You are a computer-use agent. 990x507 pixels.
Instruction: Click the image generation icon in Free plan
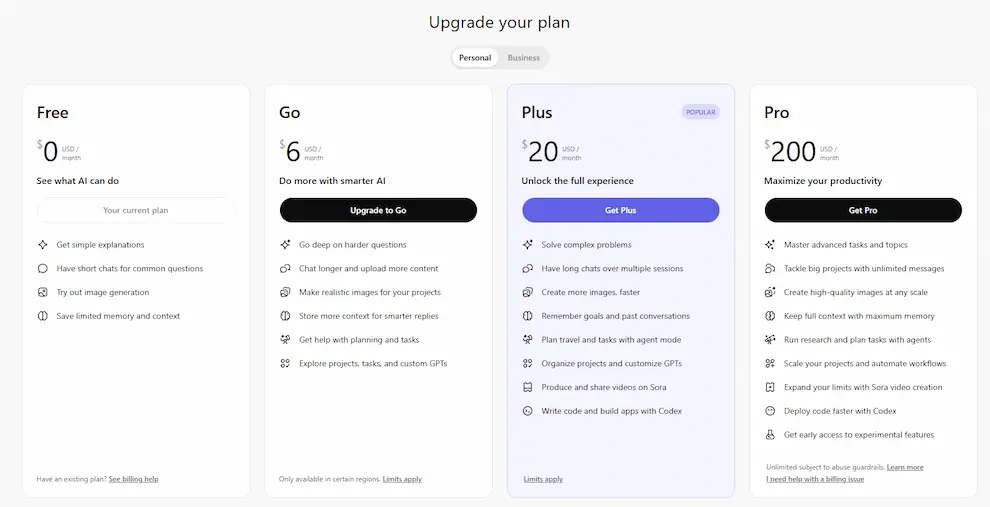click(43, 293)
